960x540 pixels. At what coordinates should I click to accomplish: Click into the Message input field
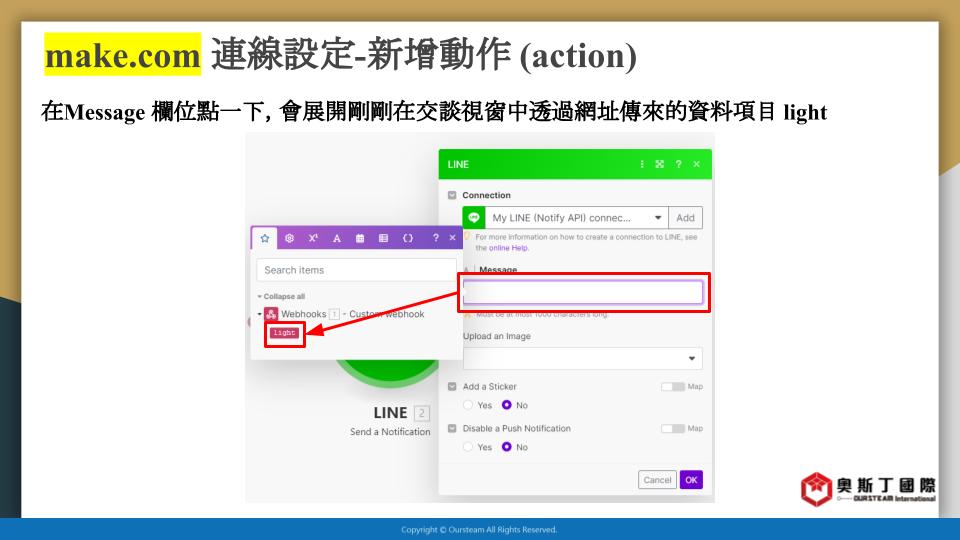[583, 292]
